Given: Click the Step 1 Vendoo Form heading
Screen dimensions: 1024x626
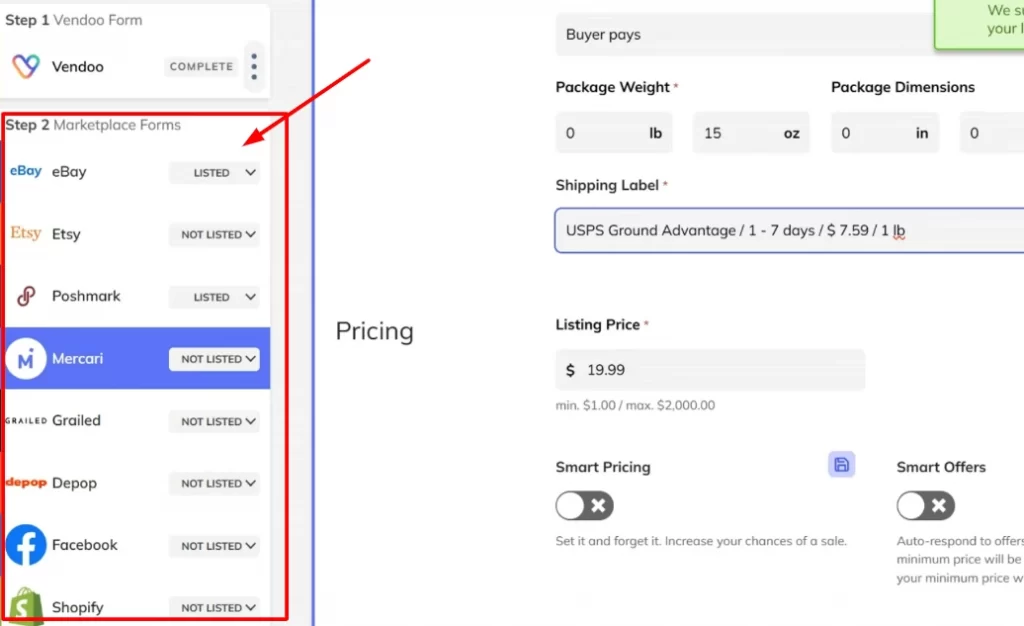Looking at the screenshot, I should (73, 20).
